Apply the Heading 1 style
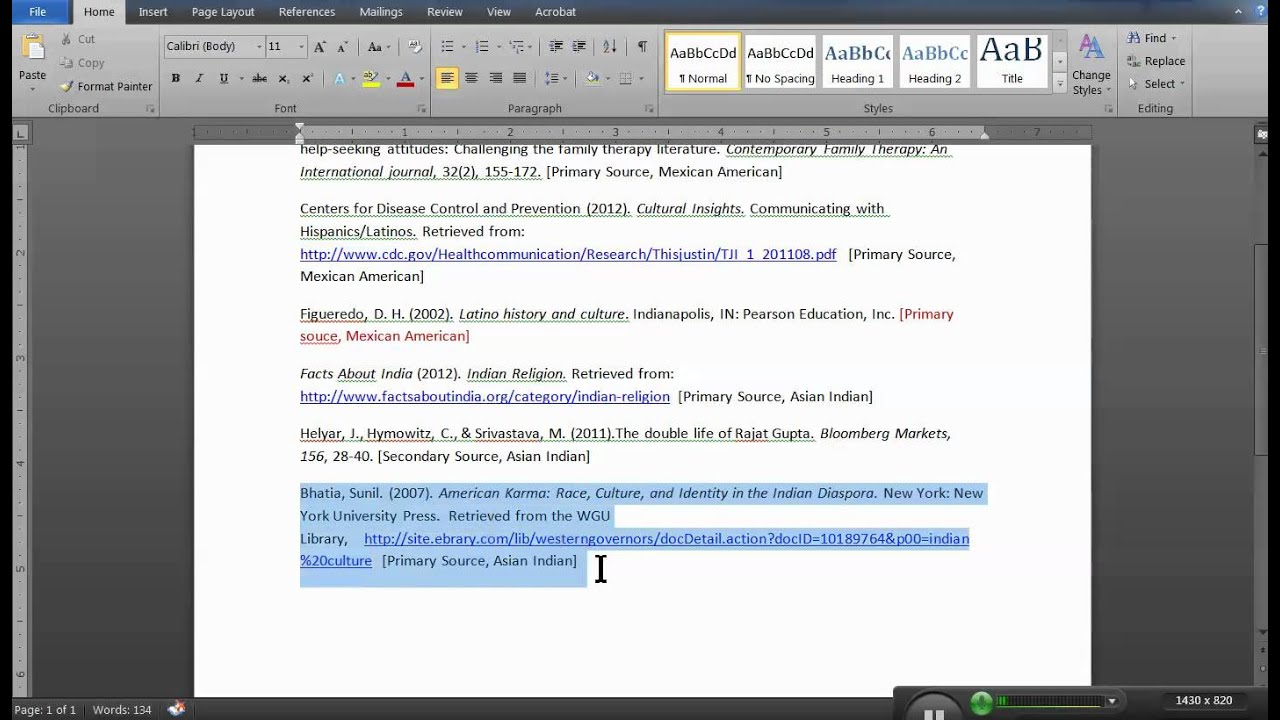This screenshot has height=720, width=1280. coord(857,62)
